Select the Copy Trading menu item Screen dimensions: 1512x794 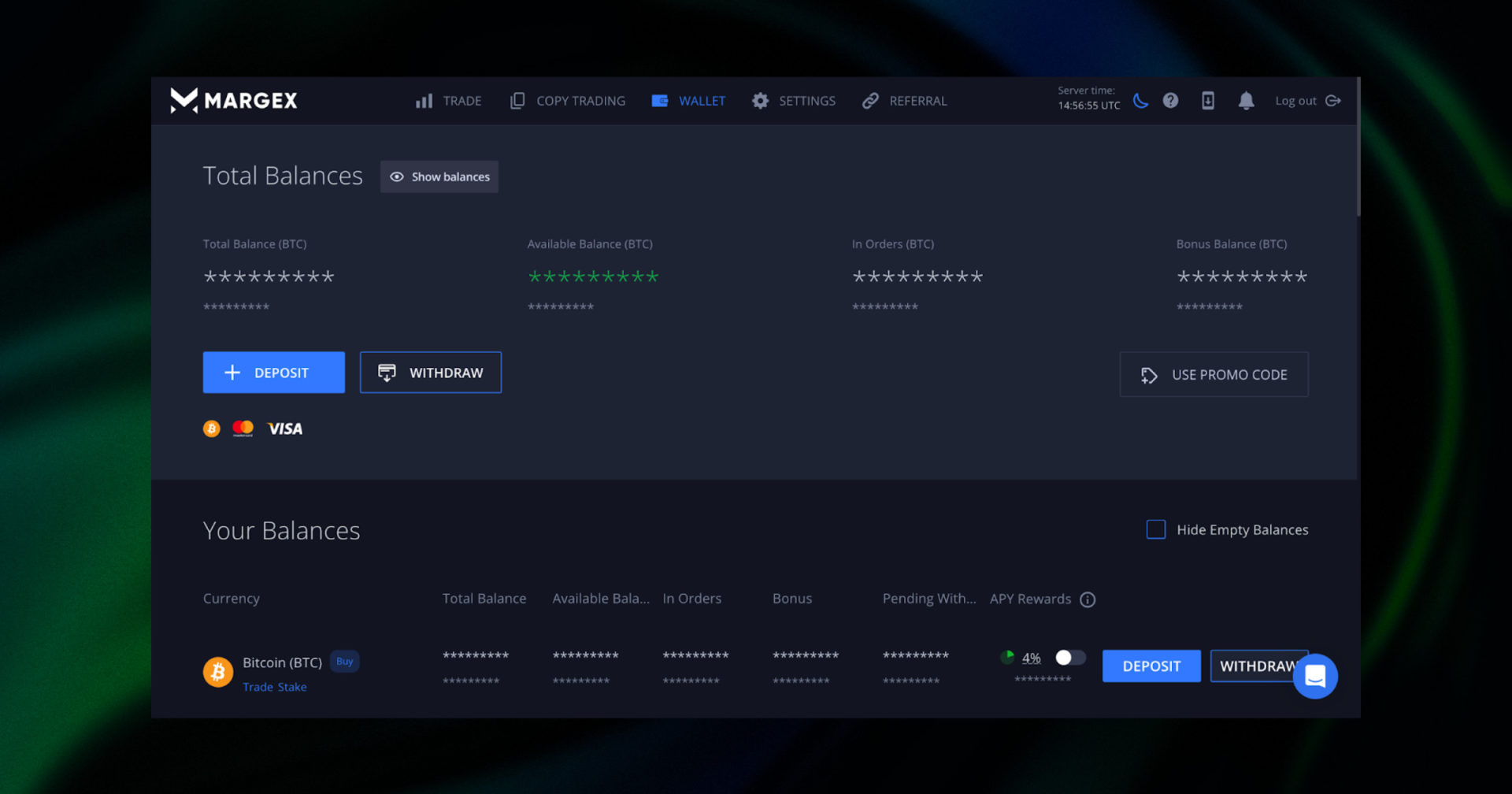580,101
